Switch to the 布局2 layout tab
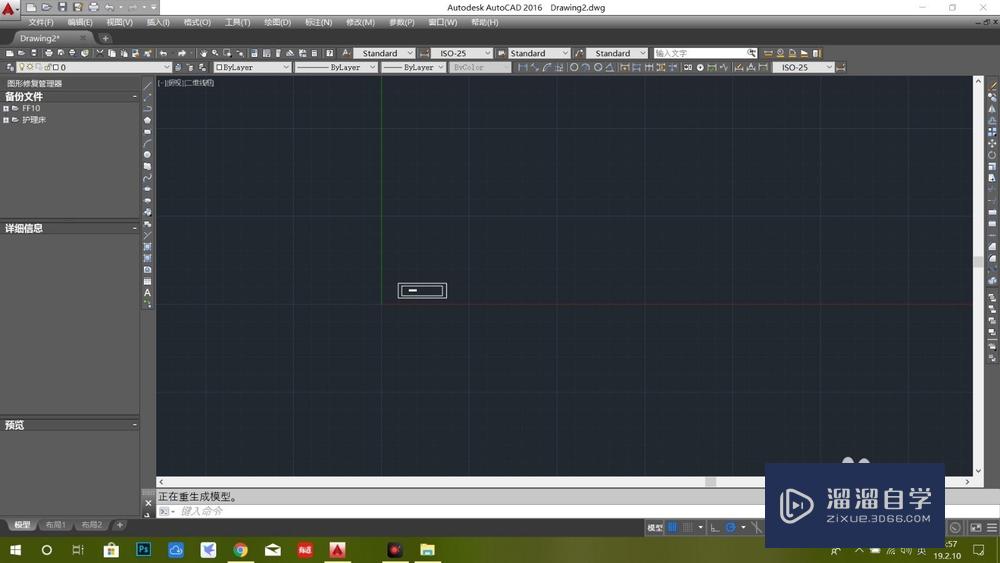1000x563 pixels. 92,525
